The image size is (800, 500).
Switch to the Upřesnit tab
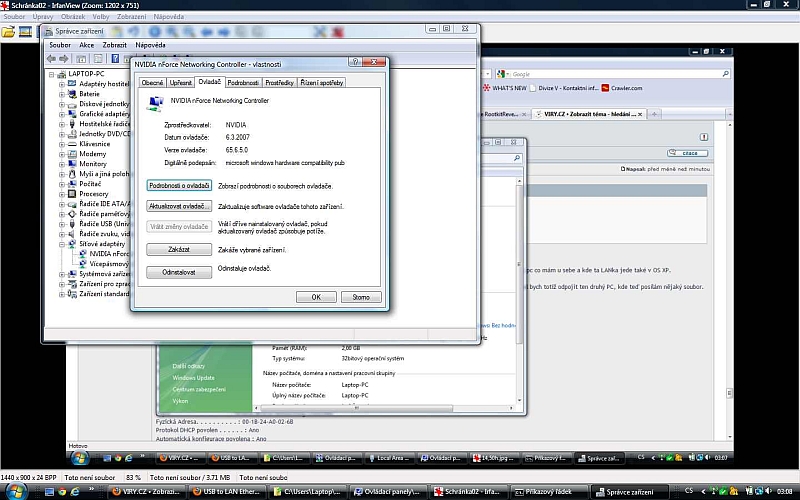(181, 83)
